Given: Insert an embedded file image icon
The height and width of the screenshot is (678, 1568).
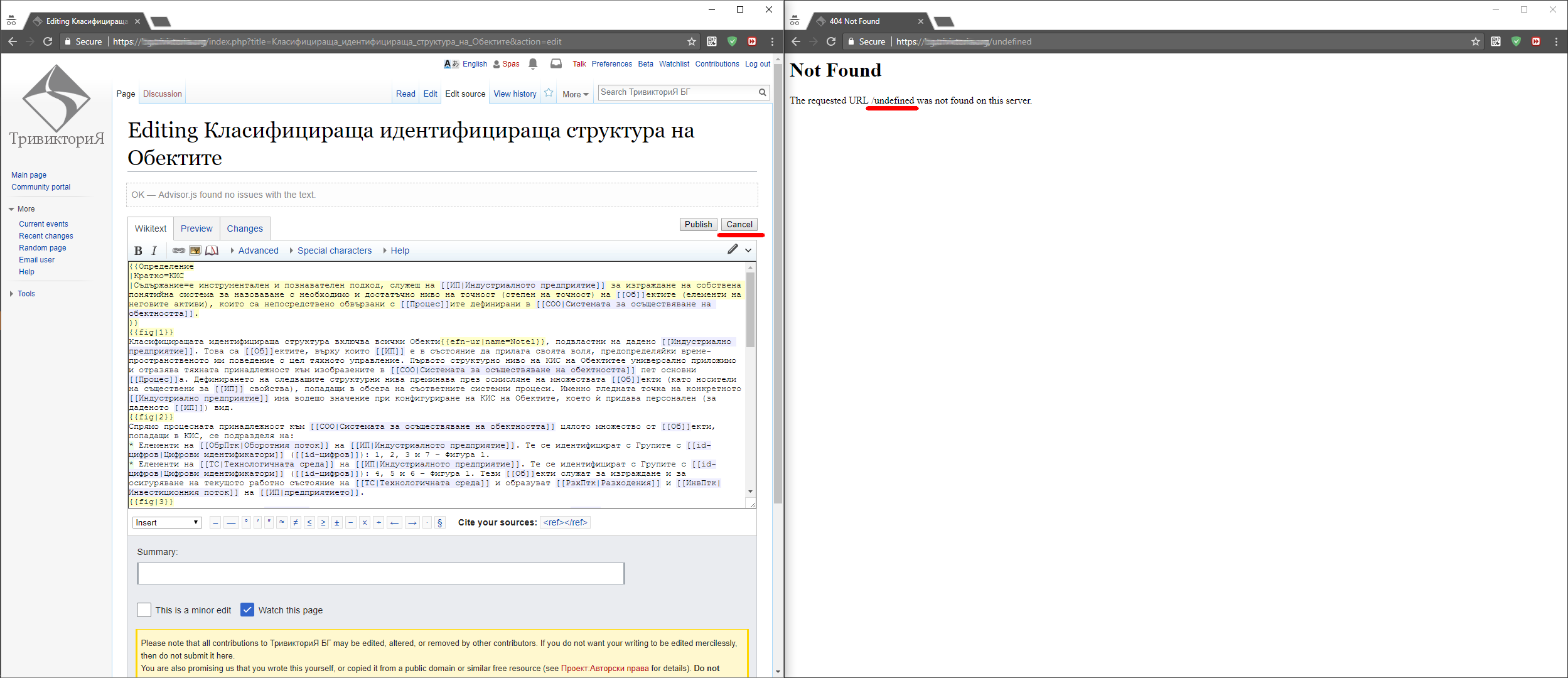Looking at the screenshot, I should (195, 250).
